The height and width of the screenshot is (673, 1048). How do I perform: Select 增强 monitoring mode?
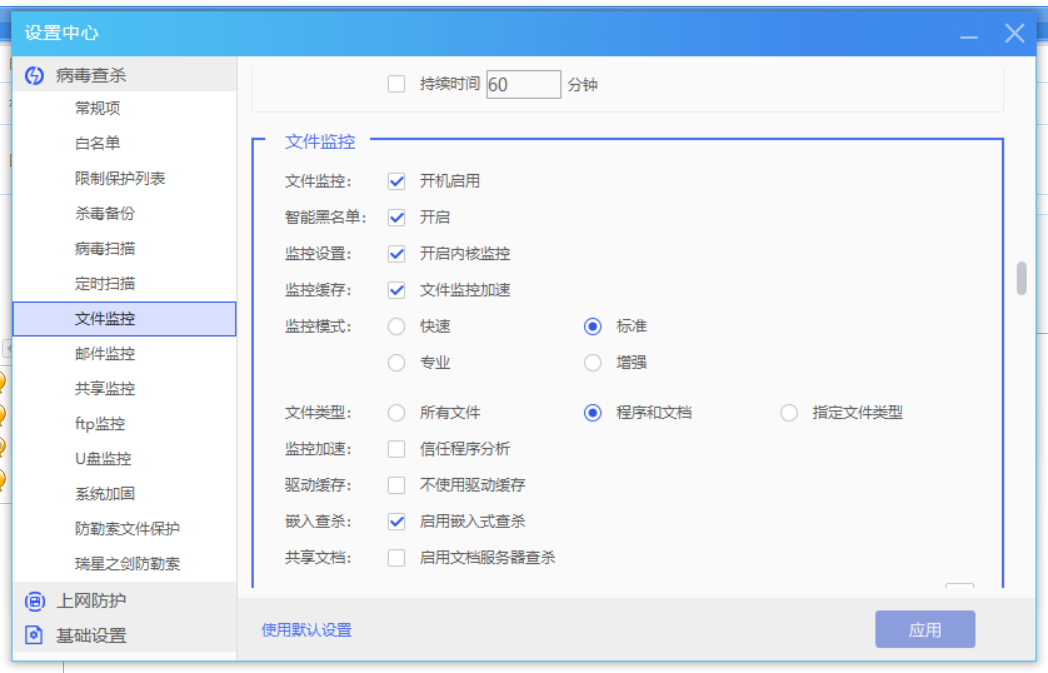592,363
